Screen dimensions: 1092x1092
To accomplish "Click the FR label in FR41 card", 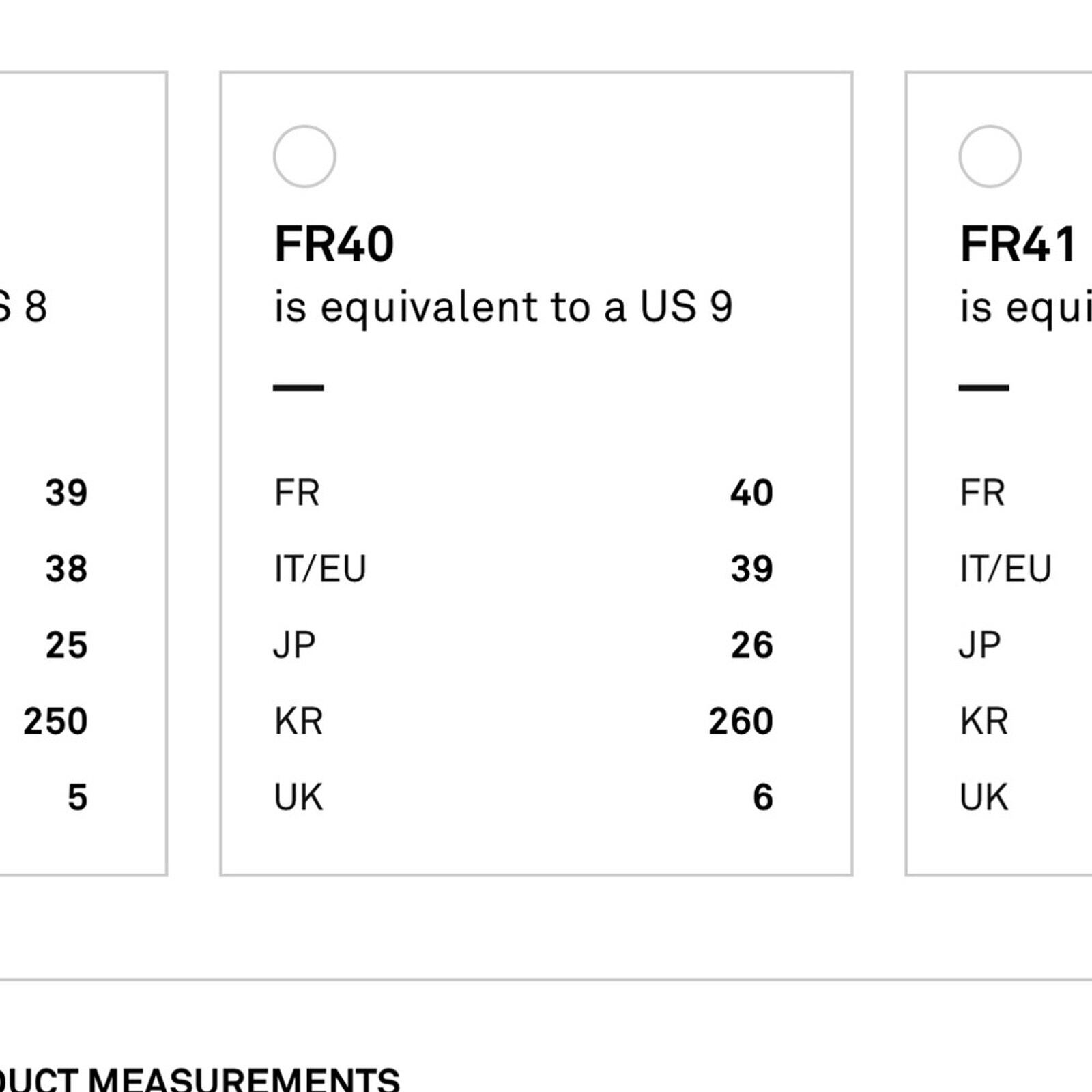I will coord(982,493).
